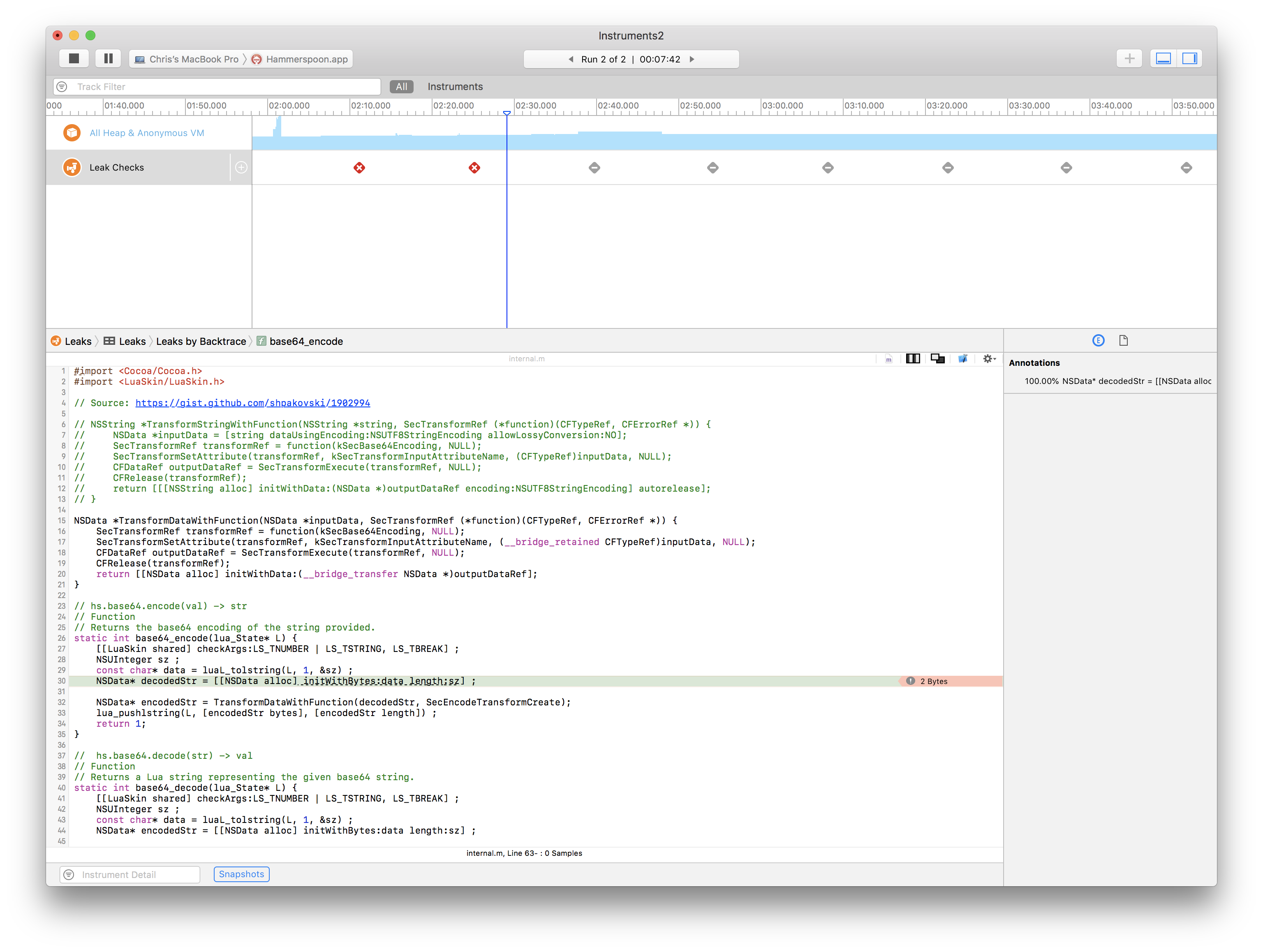Stop the recording with the stop button

click(74, 59)
